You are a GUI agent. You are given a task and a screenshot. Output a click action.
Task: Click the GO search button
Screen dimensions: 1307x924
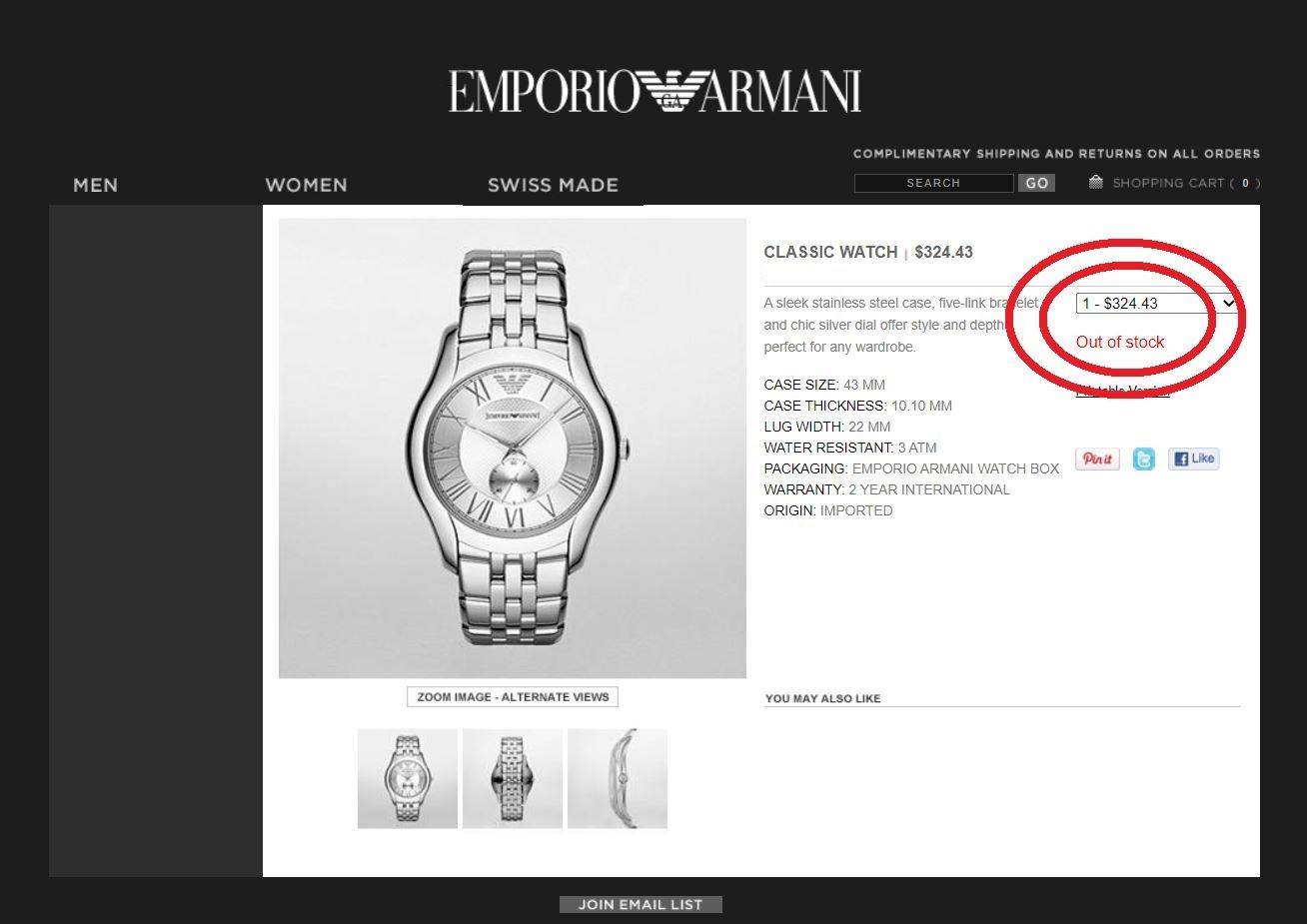point(1036,183)
